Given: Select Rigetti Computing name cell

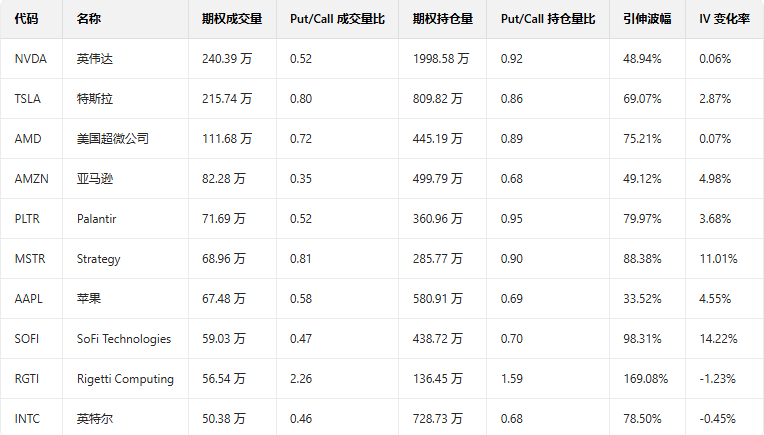Looking at the screenshot, I should [x=125, y=379].
